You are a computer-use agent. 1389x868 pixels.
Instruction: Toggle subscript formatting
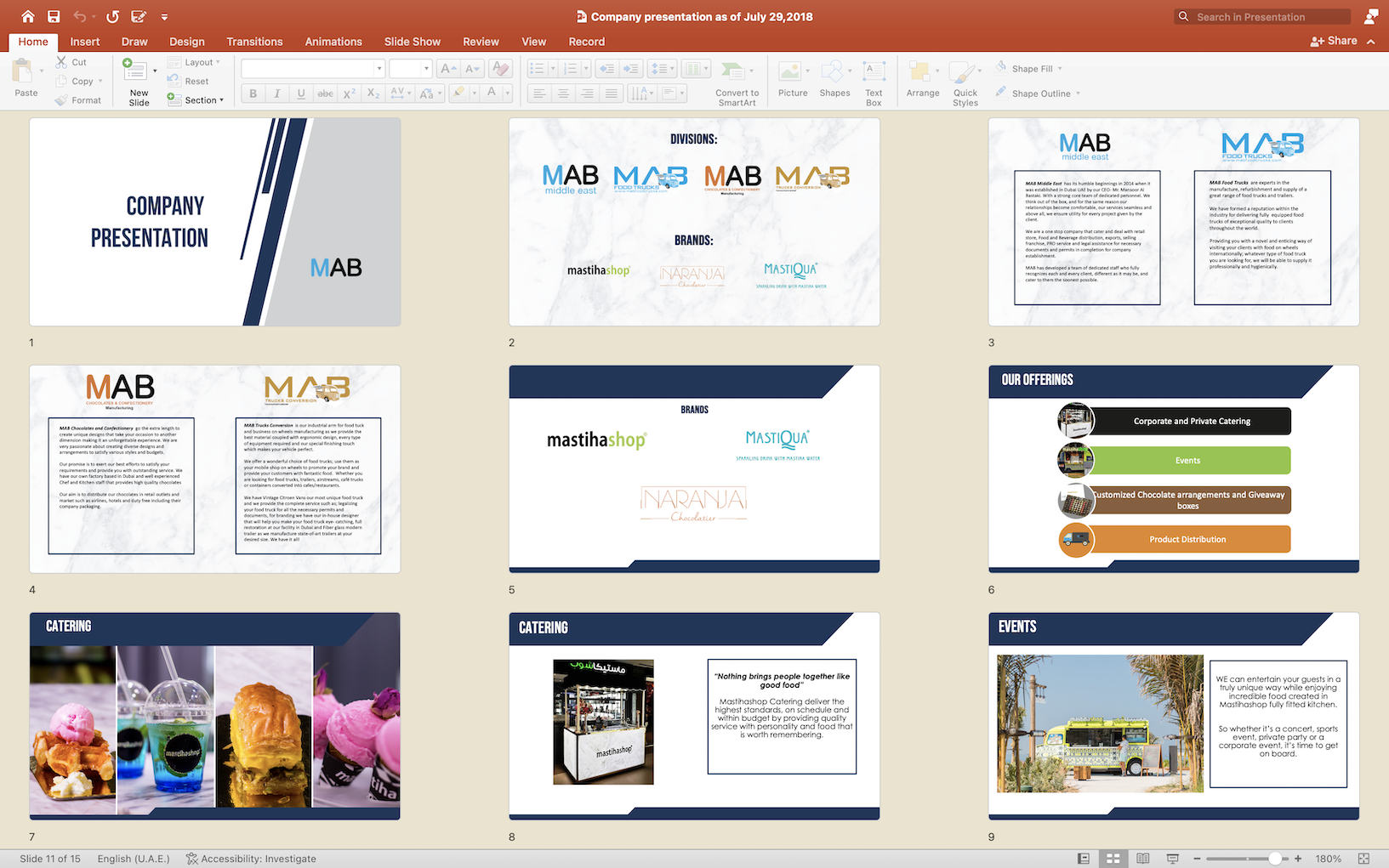point(373,94)
